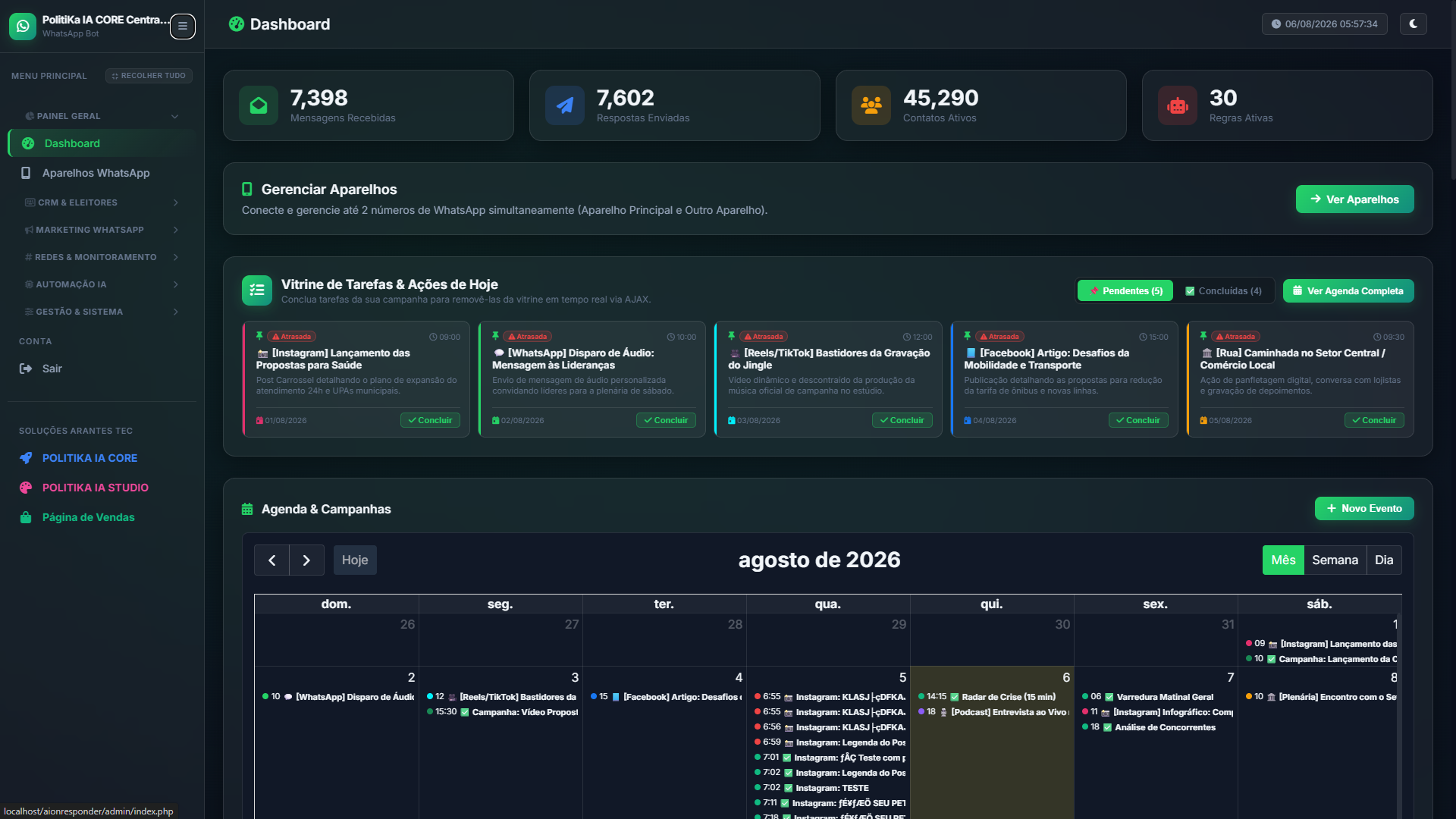Click the rocket icon beside POLITIKA IA CORE
Screen dimensions: 1456x819
pos(26,458)
